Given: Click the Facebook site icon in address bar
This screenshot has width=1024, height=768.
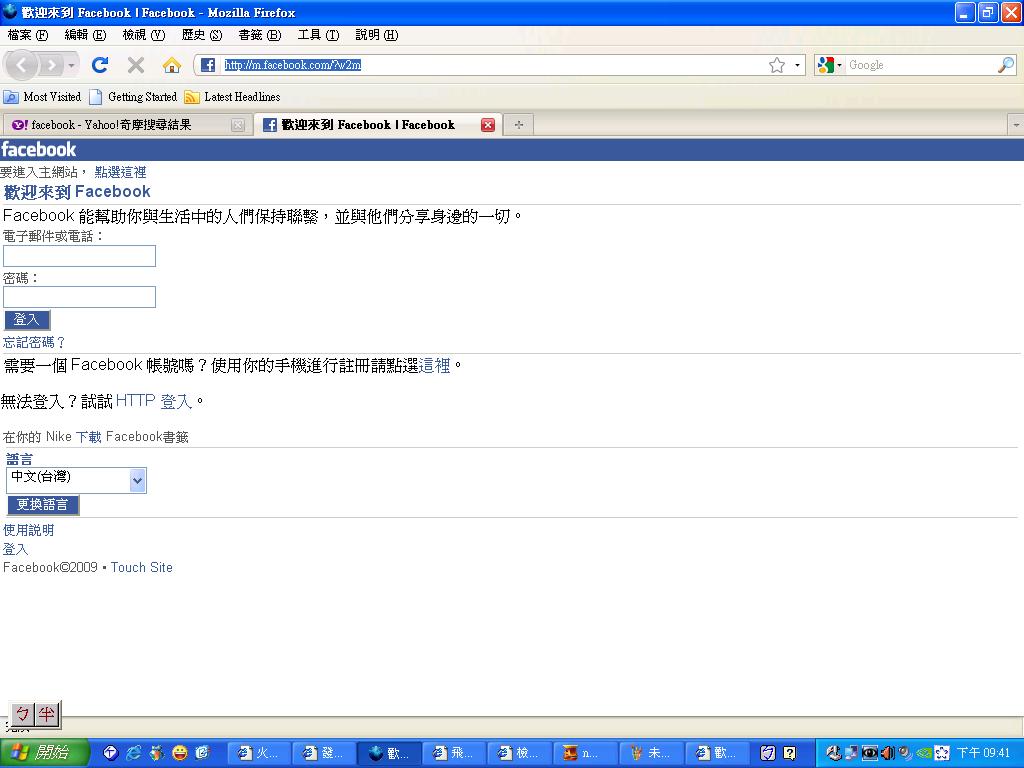Looking at the screenshot, I should [208, 65].
